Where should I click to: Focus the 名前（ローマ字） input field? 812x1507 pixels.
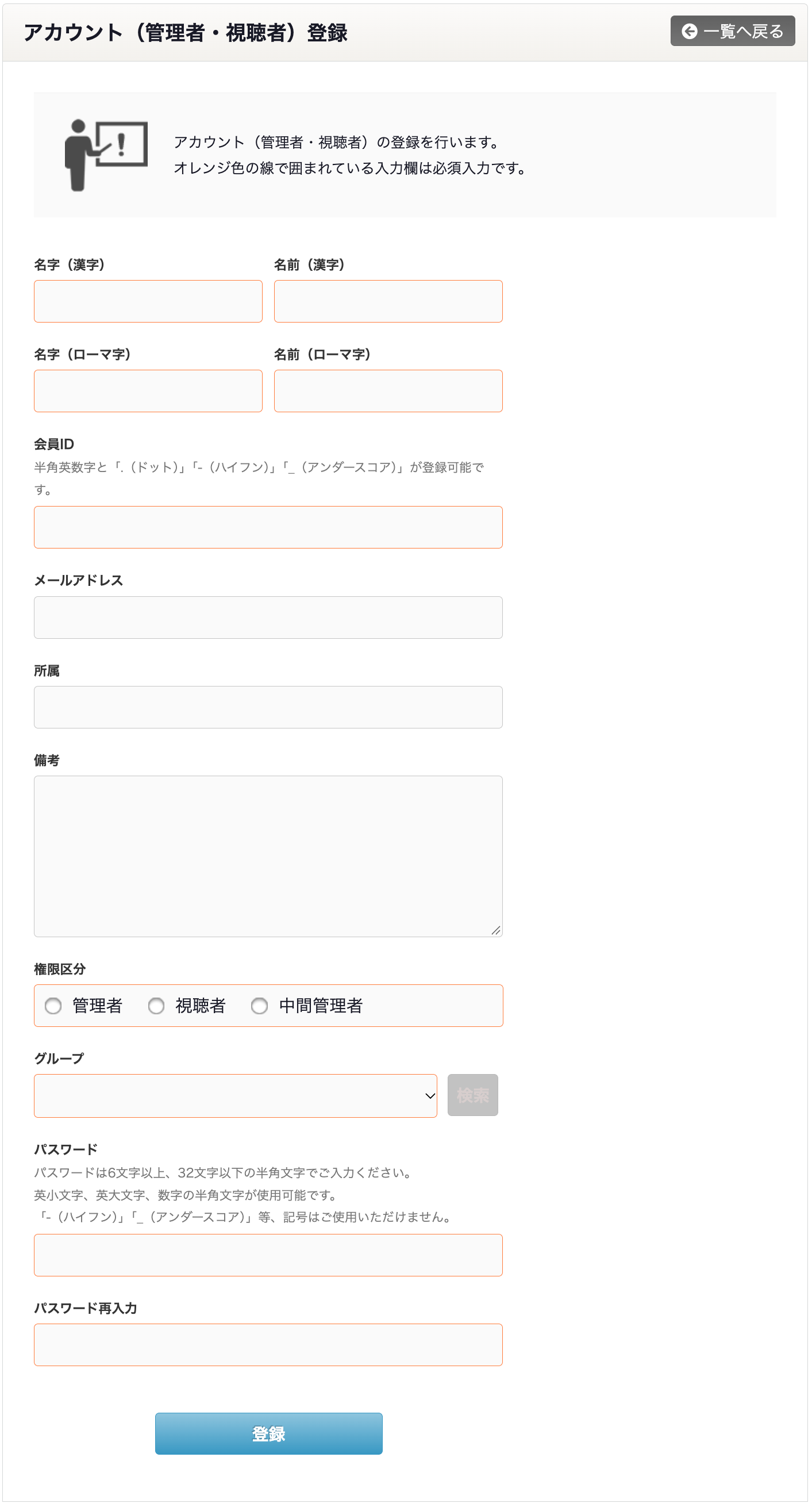coord(388,391)
